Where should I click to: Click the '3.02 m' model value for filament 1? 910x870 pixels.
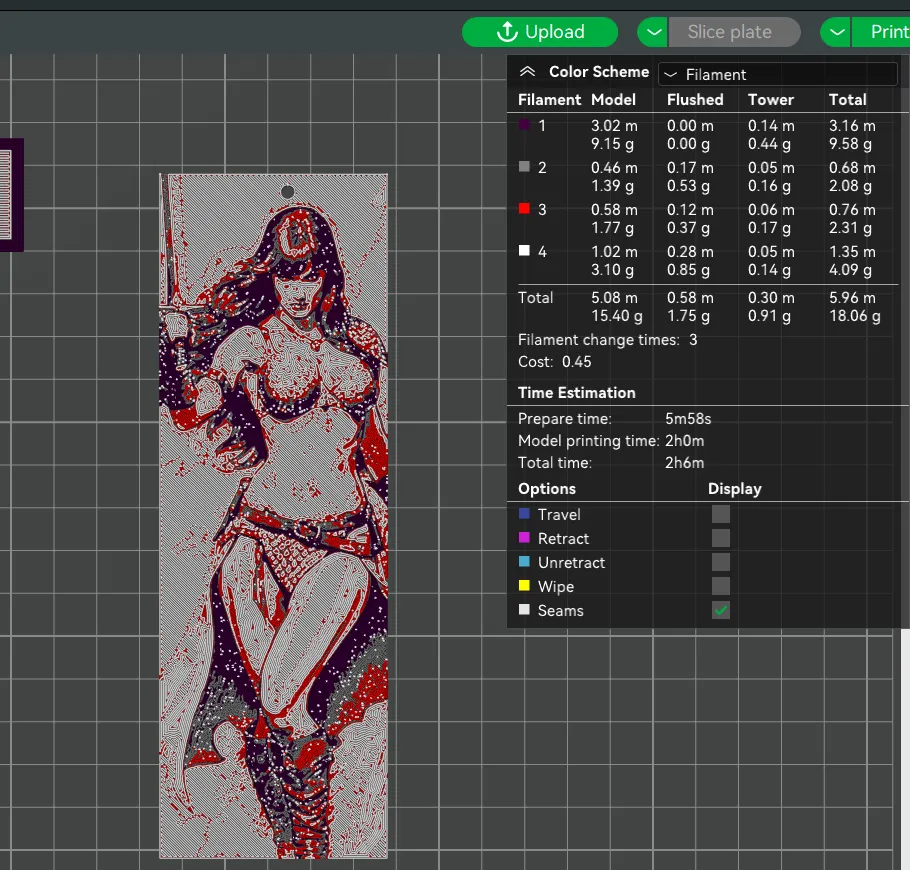(614, 125)
